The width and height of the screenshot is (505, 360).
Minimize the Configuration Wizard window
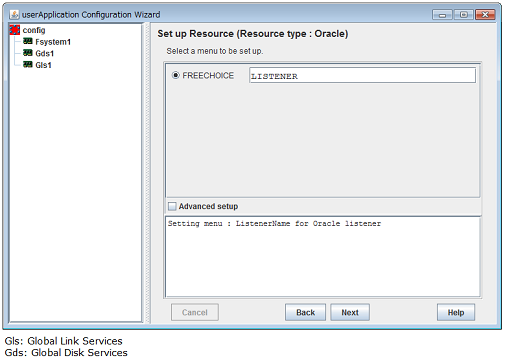click(442, 15)
